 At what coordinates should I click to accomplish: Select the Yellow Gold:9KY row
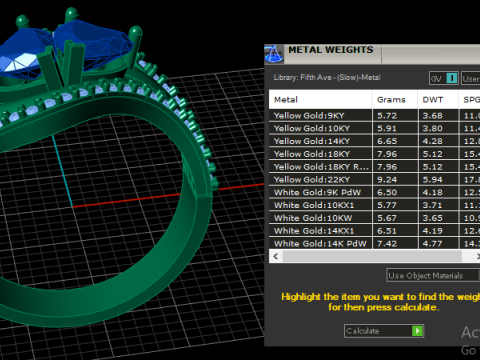[375, 116]
